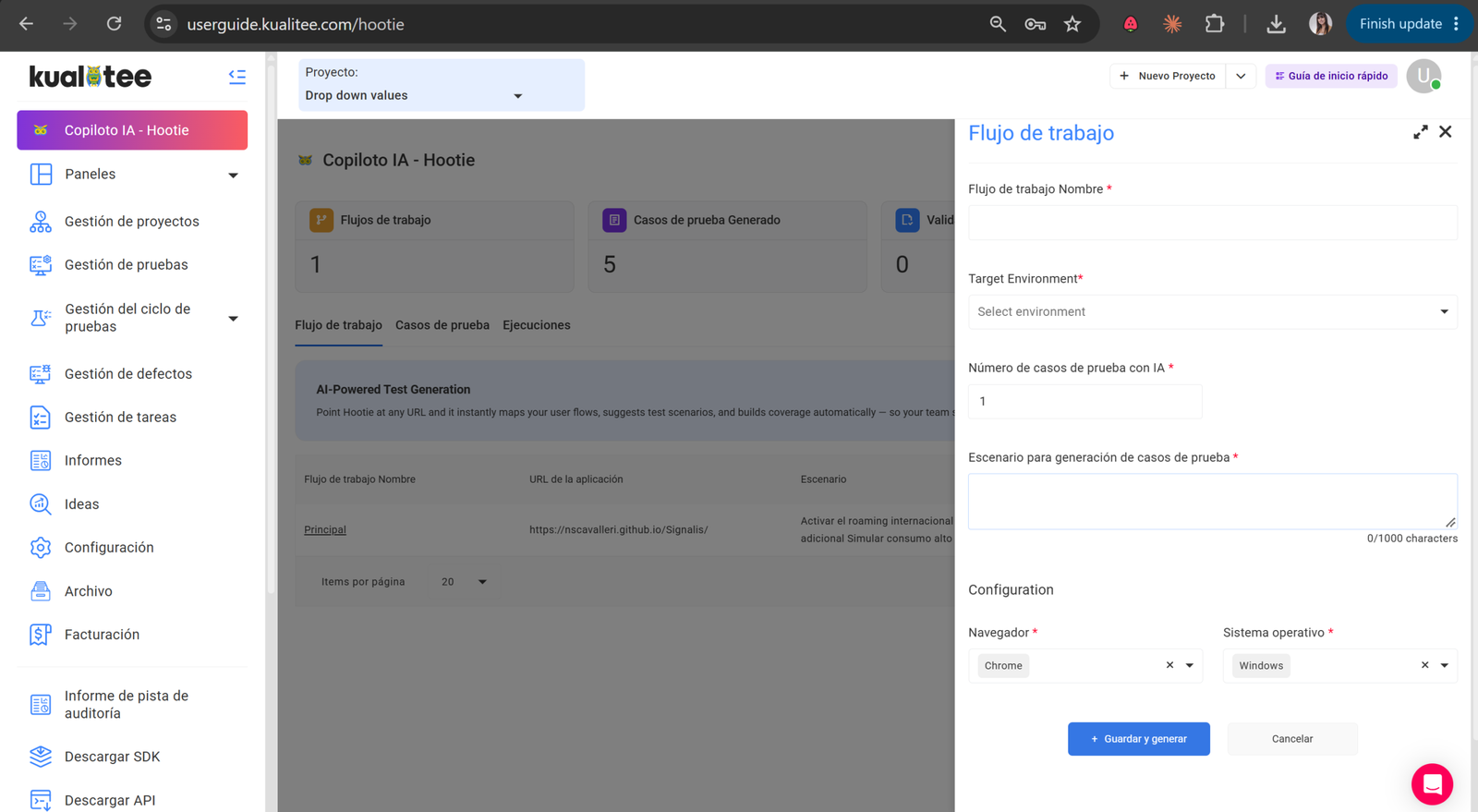1478x812 pixels.
Task: Open Gestión de proyectos sidebar icon
Action: [41, 222]
